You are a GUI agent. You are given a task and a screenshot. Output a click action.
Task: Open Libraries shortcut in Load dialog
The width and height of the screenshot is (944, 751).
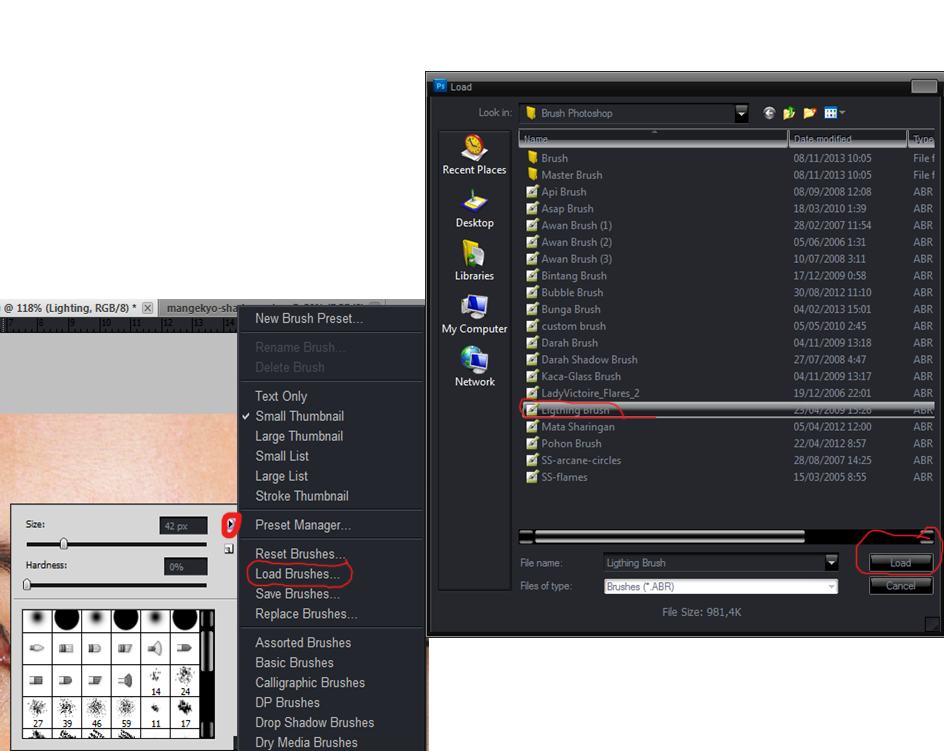tap(474, 261)
